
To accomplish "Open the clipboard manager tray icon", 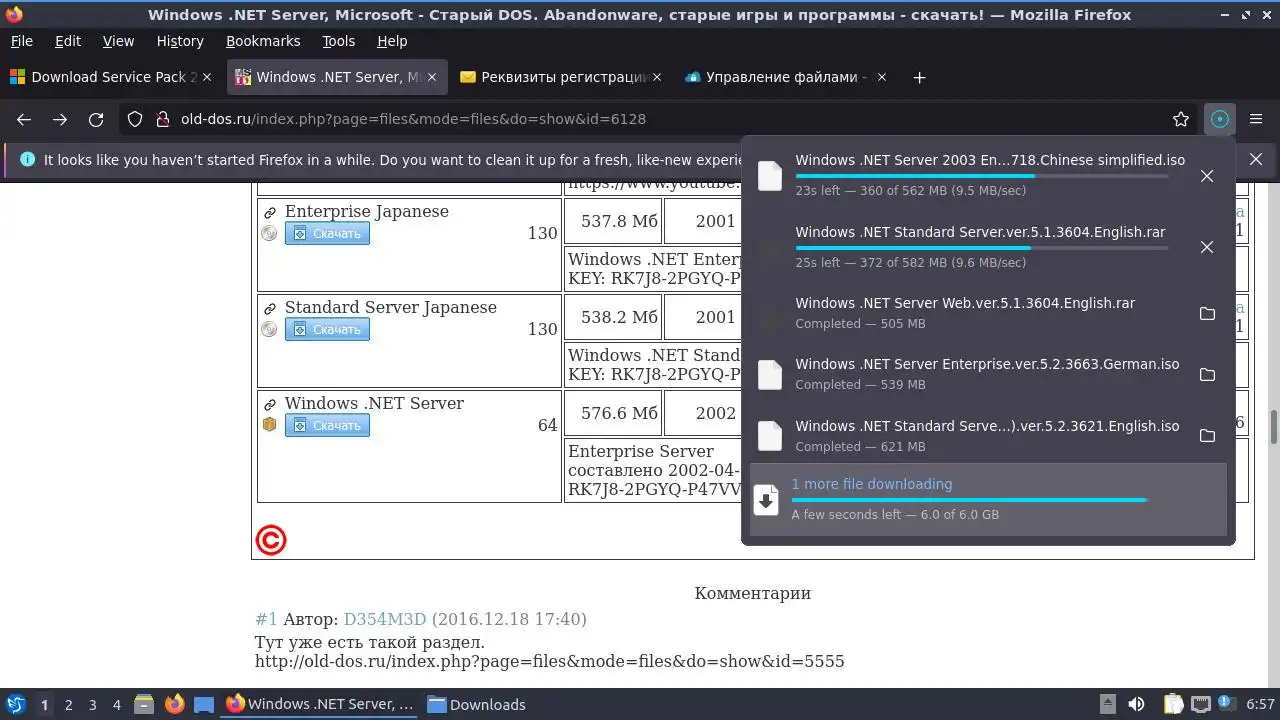I will pos(1173,704).
